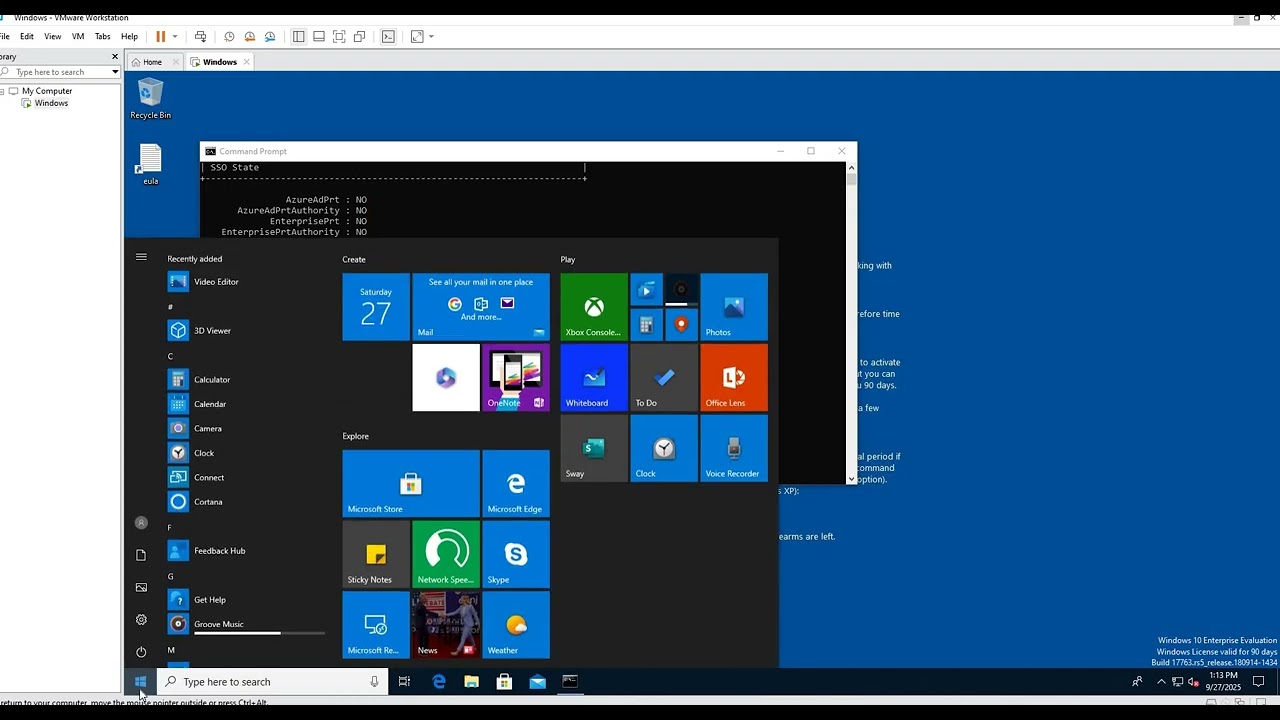Click the Start menu Power button
Viewport: 1280px width, 720px height.
coord(141,652)
